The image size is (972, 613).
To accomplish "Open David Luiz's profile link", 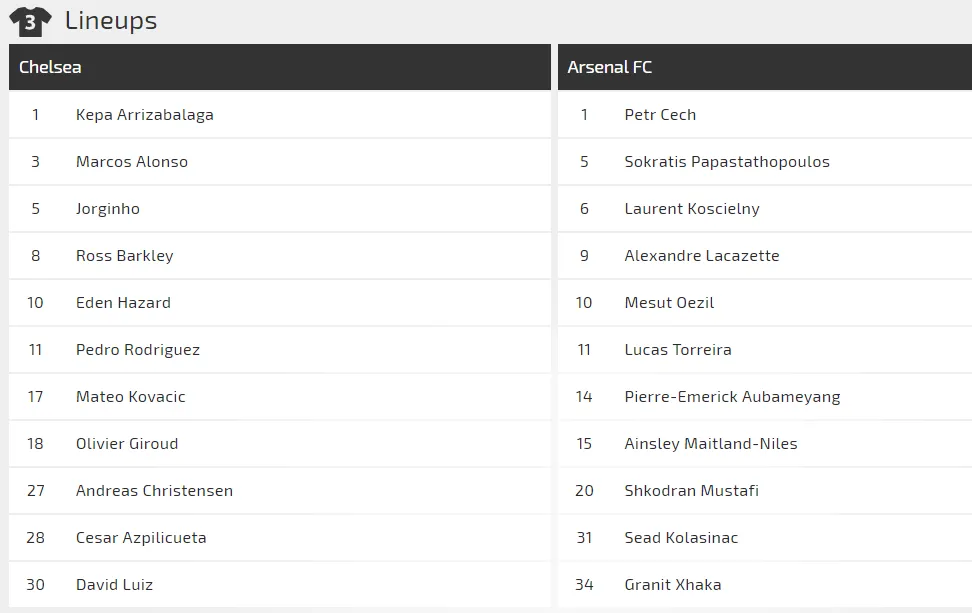I will 114,585.
